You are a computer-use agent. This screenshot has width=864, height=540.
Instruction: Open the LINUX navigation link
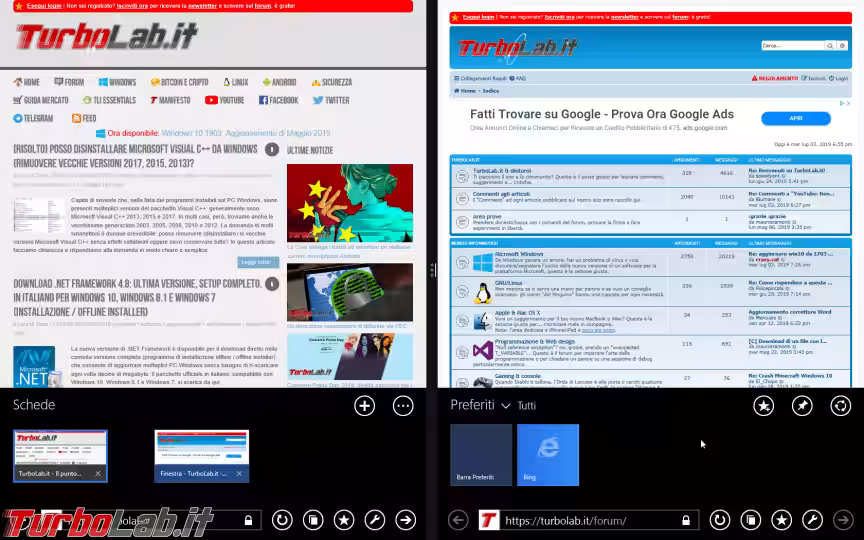[x=236, y=82]
